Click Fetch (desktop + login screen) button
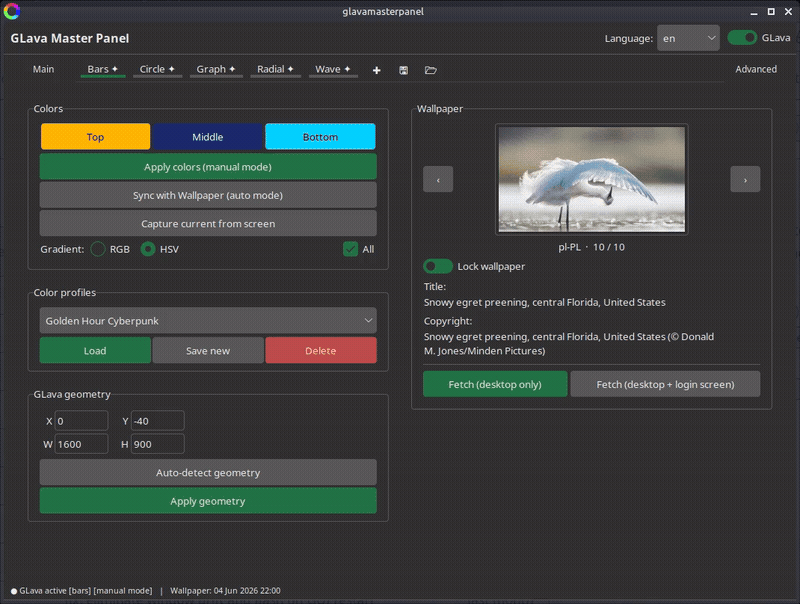The width and height of the screenshot is (800, 604). click(665, 384)
